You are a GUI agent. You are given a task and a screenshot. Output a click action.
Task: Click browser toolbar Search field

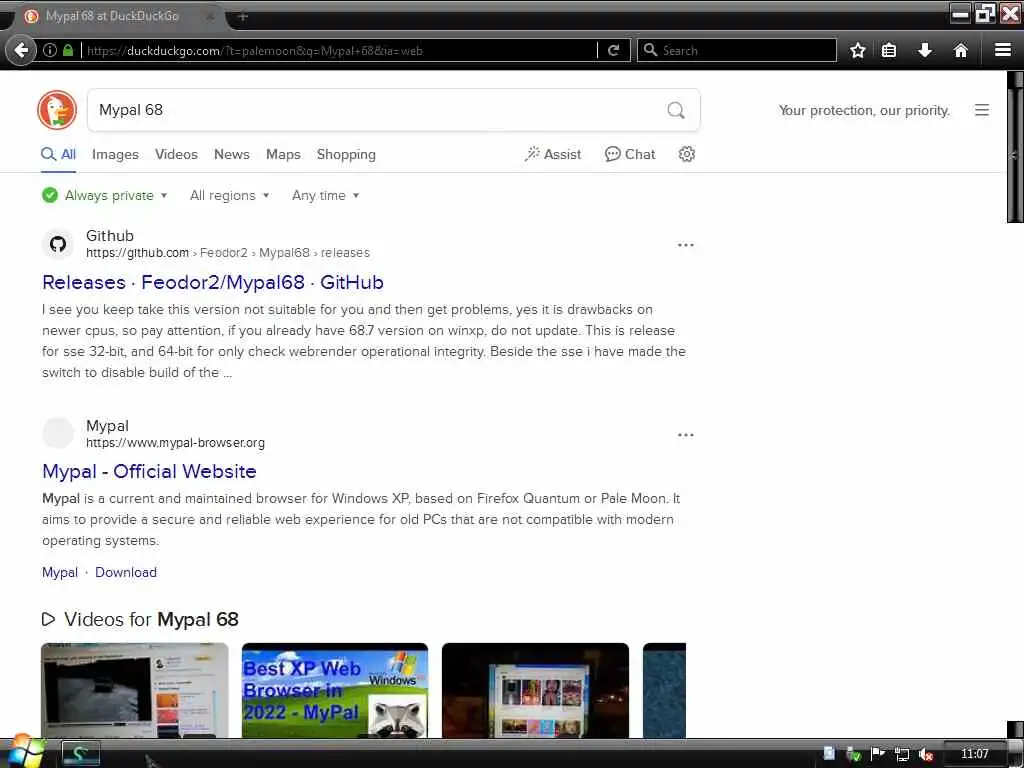point(737,50)
